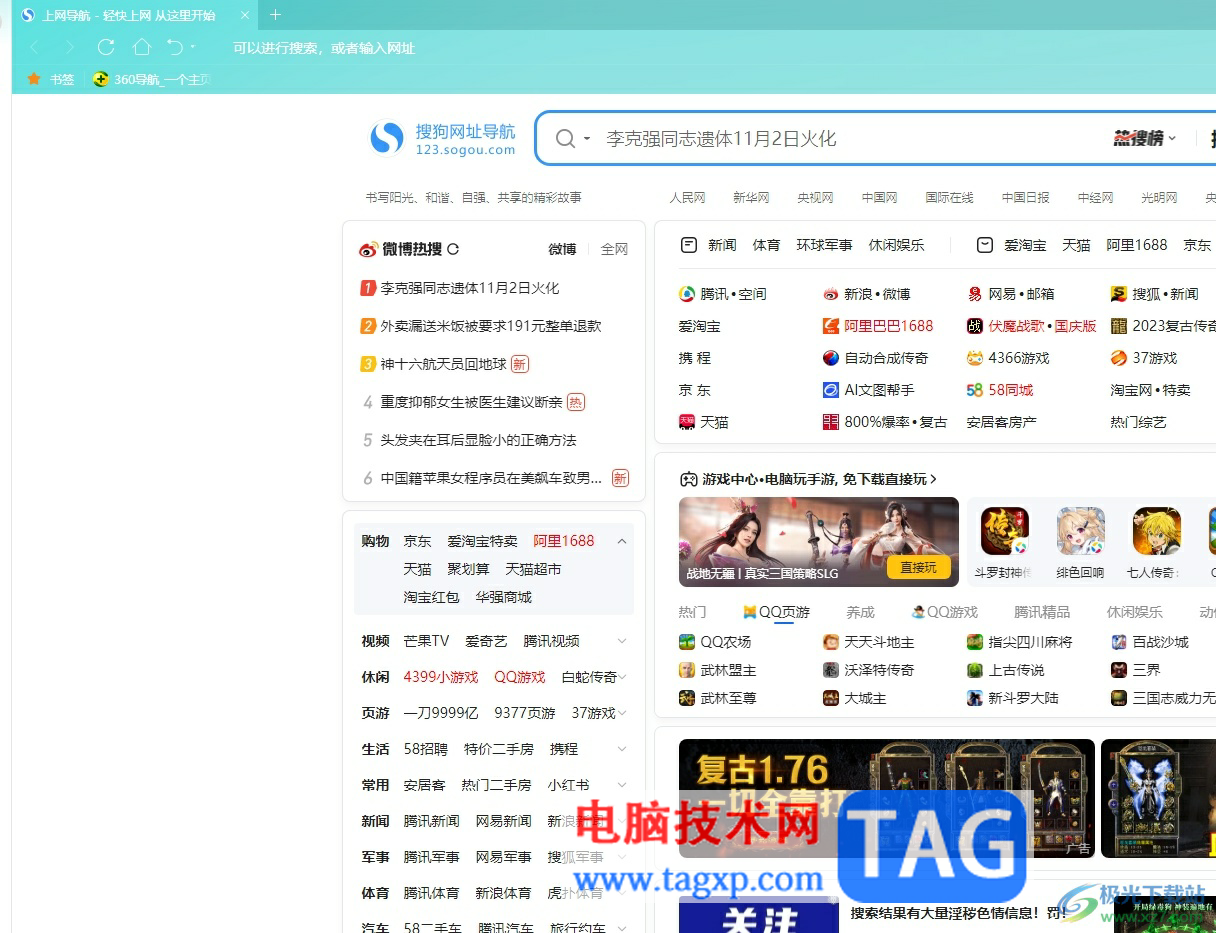Select the 休闲娱乐 category tab
The width and height of the screenshot is (1216, 933).
click(896, 245)
